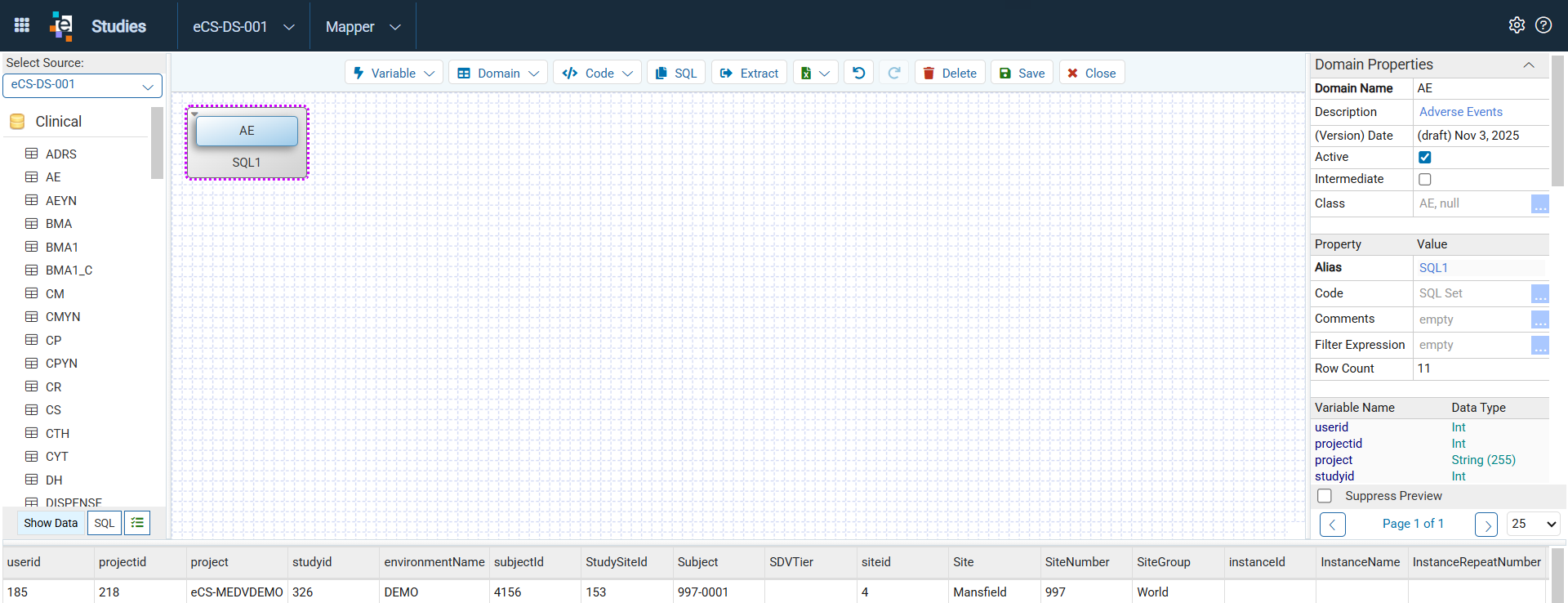The width and height of the screenshot is (1568, 603).
Task: Click the Studies header item
Action: click(118, 26)
